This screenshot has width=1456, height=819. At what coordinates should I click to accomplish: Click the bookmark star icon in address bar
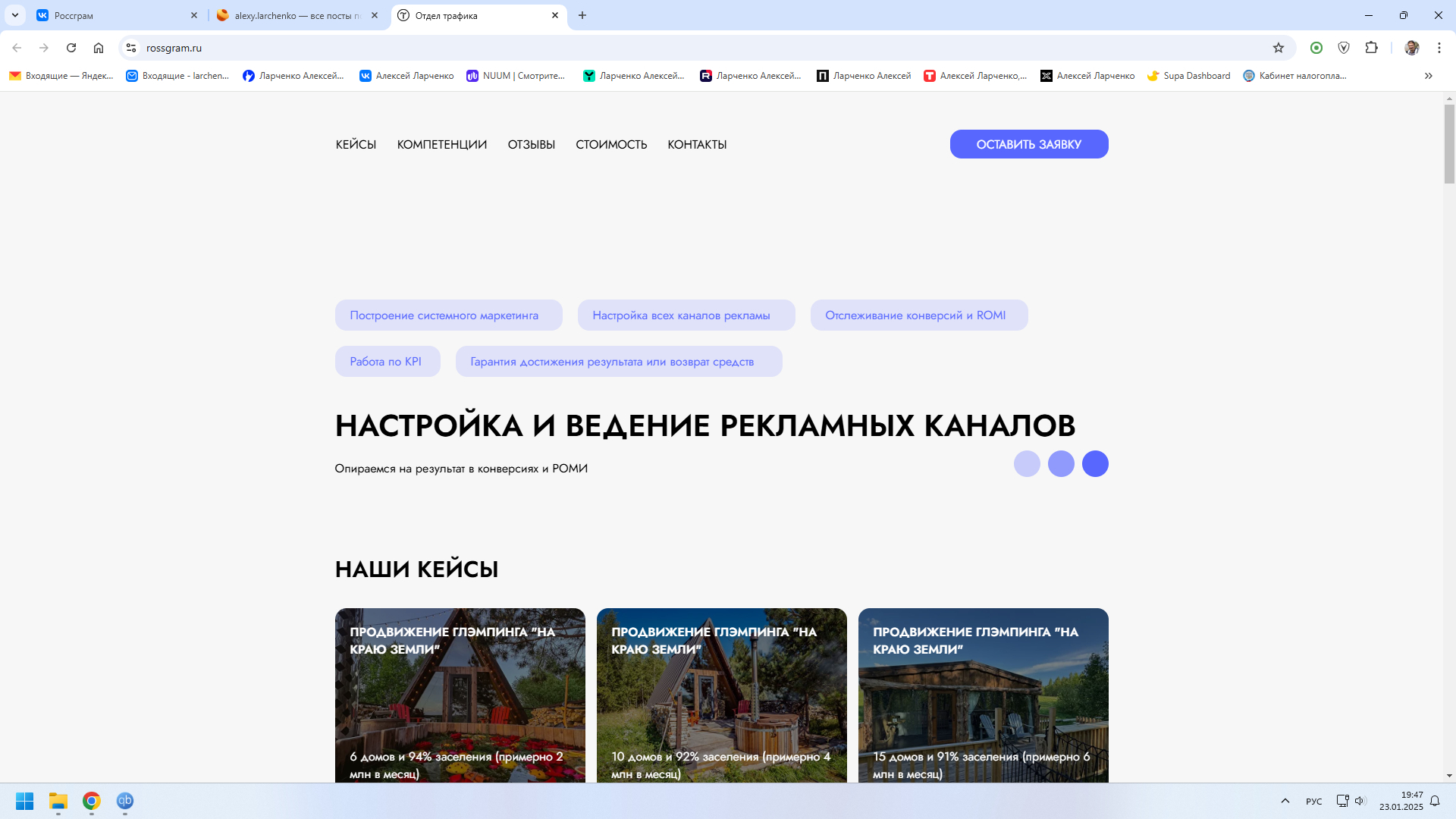1279,48
